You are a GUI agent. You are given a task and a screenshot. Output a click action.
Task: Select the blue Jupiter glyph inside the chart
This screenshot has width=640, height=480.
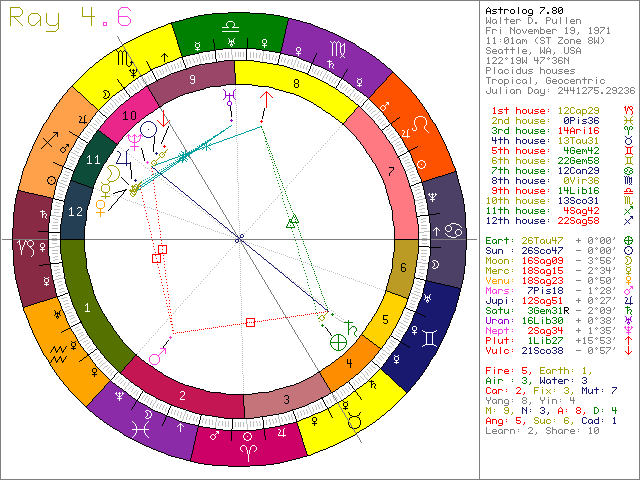click(x=124, y=158)
